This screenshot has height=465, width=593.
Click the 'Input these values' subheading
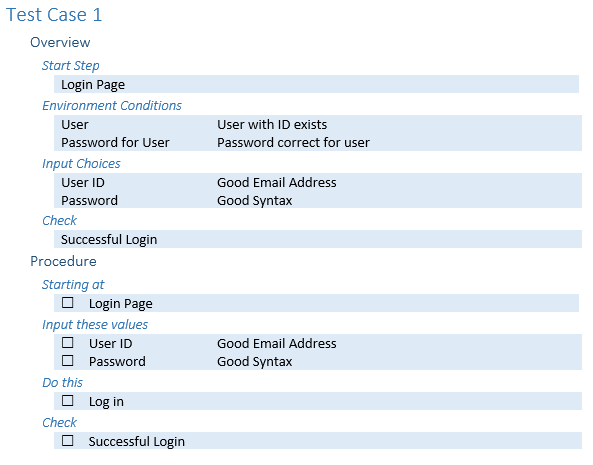click(95, 325)
